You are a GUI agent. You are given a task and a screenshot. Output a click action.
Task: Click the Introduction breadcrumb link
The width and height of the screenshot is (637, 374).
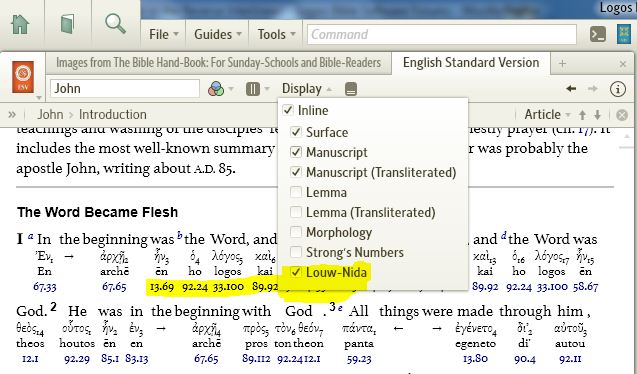point(113,115)
